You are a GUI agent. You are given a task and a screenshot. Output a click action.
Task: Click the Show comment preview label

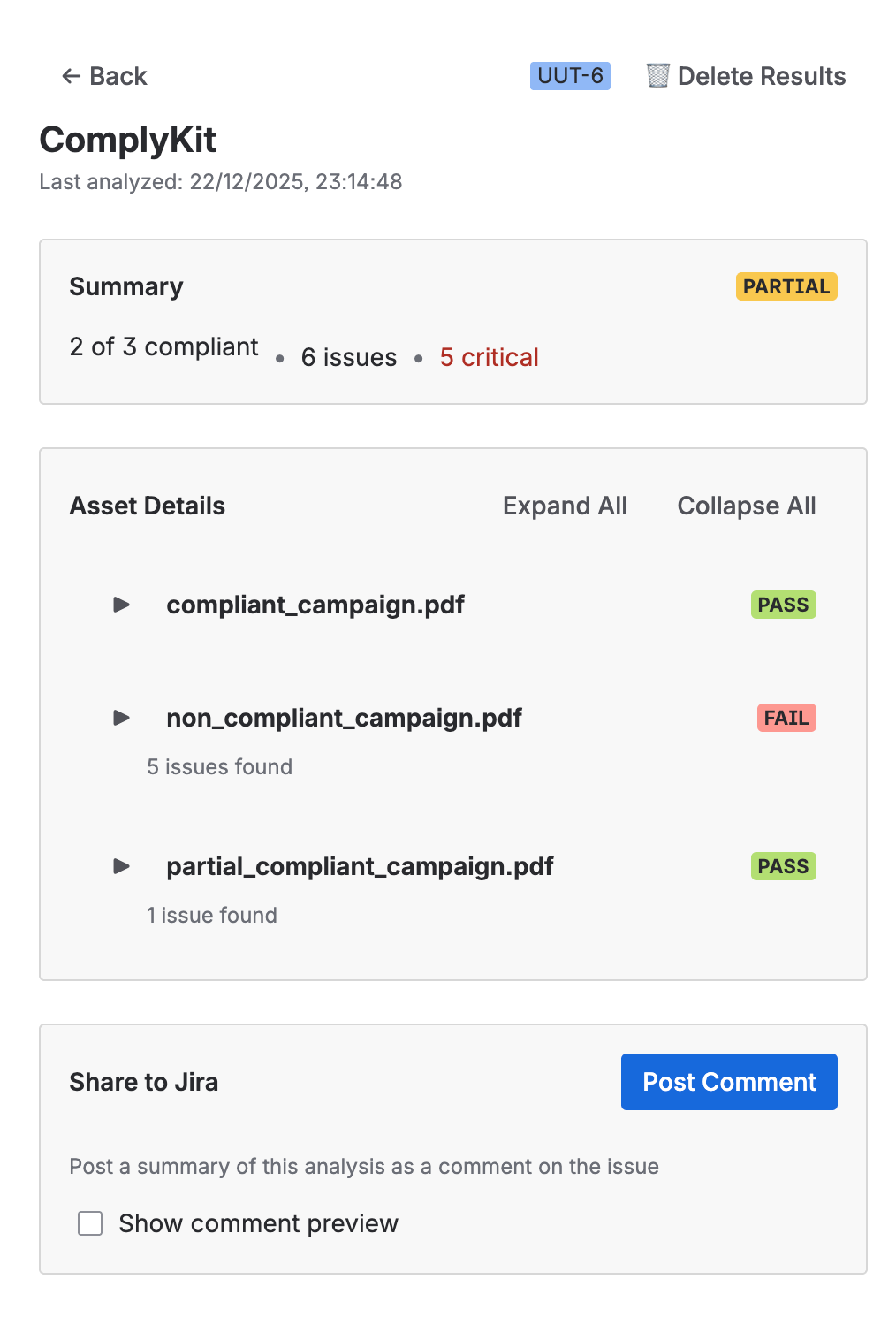point(258,1223)
